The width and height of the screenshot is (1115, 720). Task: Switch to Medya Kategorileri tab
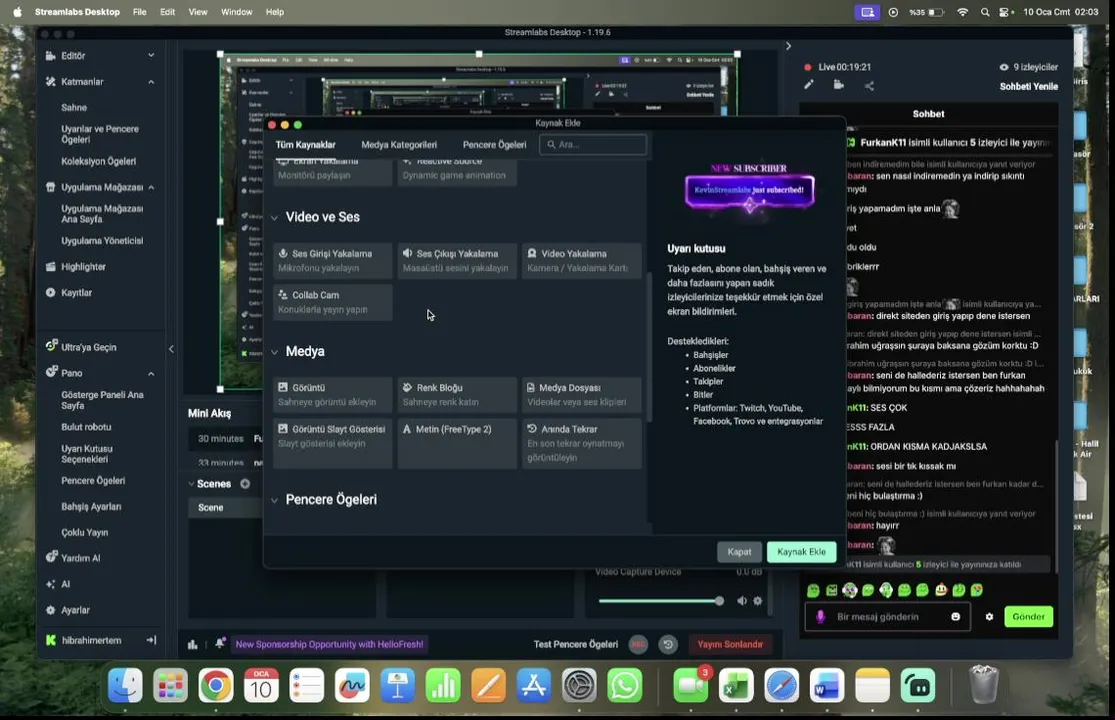coord(399,144)
